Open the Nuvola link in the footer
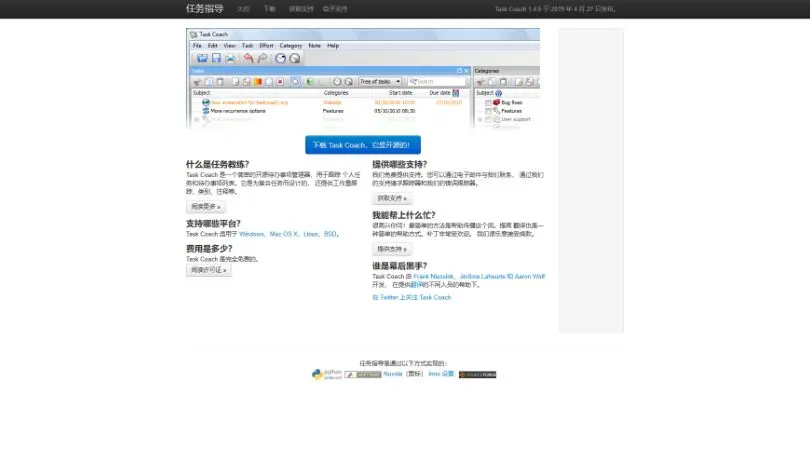 click(393, 374)
